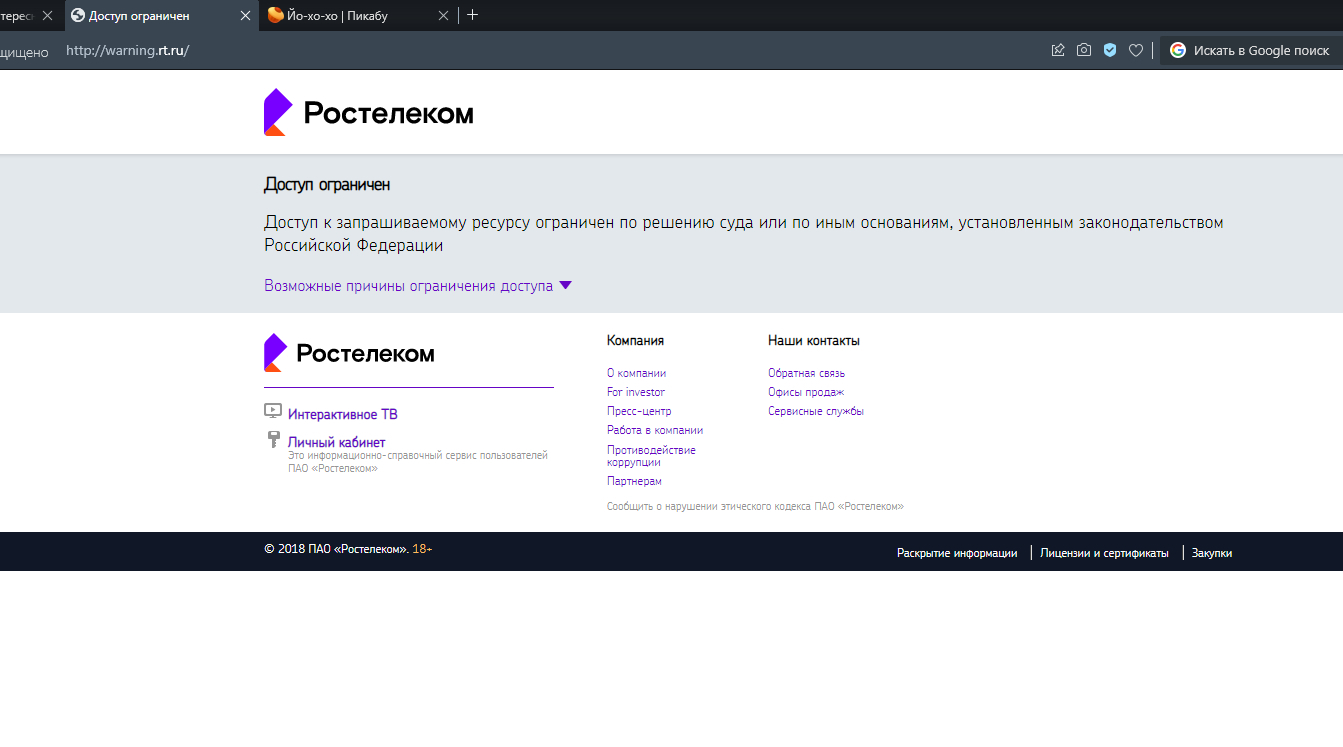Open a new browser tab
This screenshot has height=747, width=1343.
(x=473, y=15)
